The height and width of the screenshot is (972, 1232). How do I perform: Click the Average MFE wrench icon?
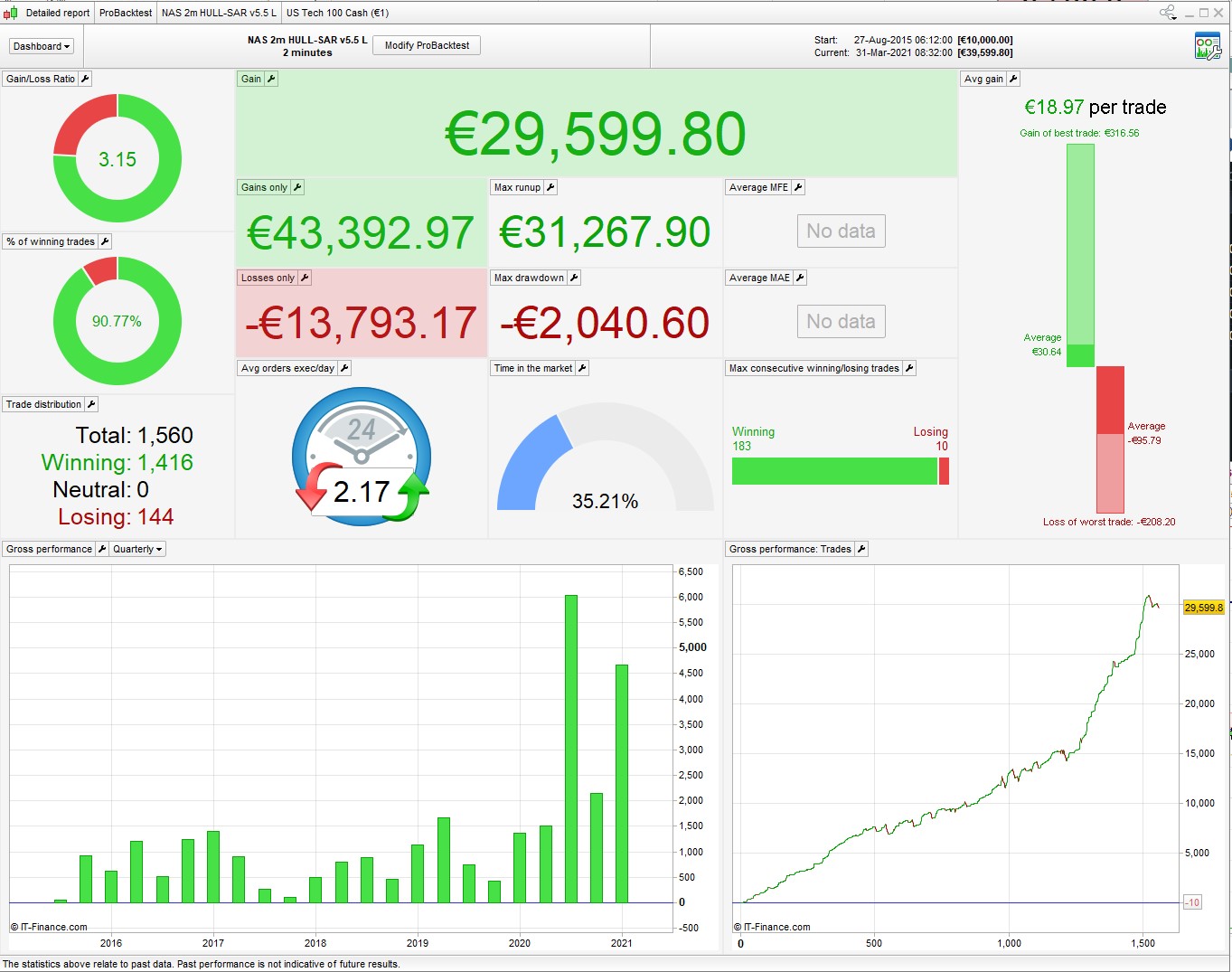(798, 187)
